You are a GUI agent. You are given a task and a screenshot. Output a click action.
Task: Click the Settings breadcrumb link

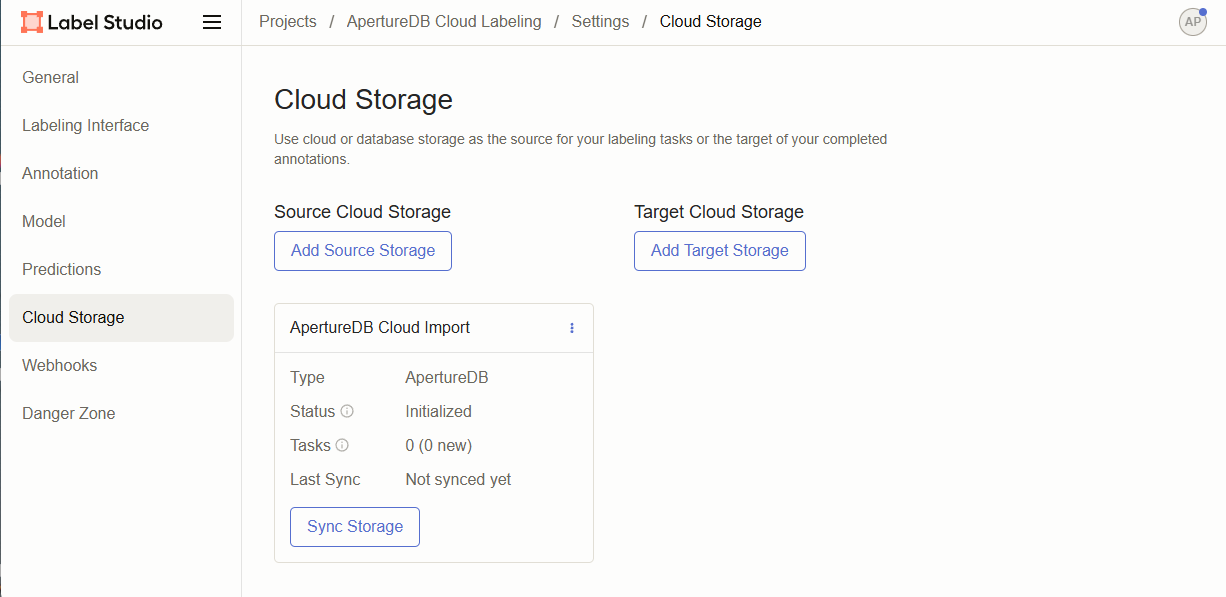coord(600,22)
